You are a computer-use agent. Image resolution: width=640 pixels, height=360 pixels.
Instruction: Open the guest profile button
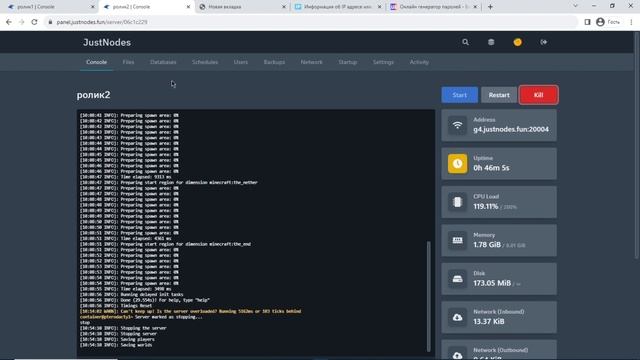(x=608, y=22)
